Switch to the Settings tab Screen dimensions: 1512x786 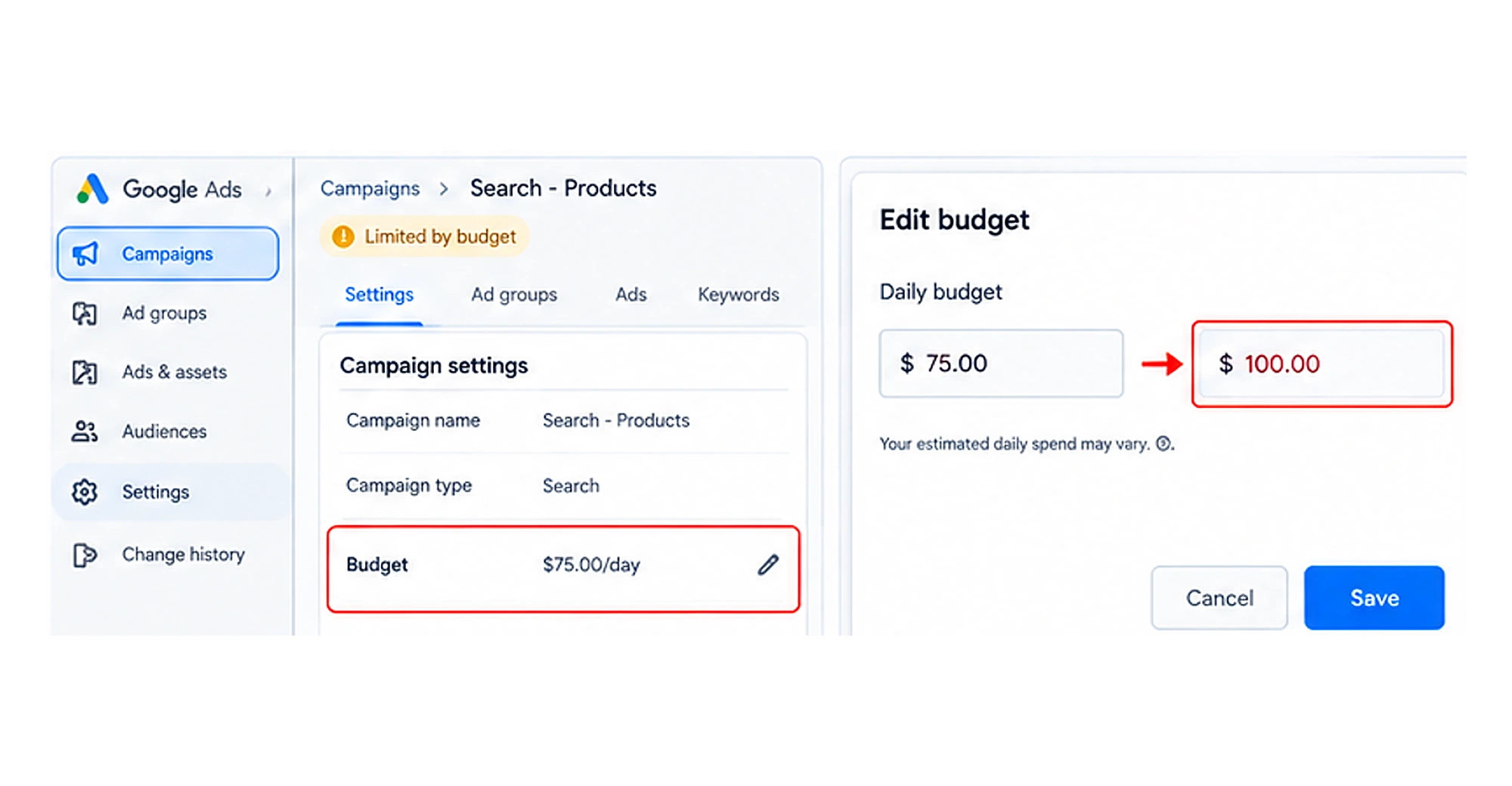(x=380, y=295)
